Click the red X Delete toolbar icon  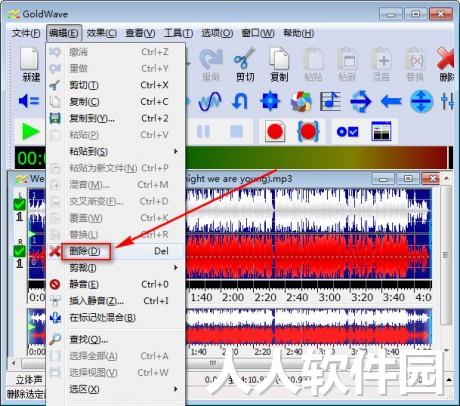coord(446,65)
